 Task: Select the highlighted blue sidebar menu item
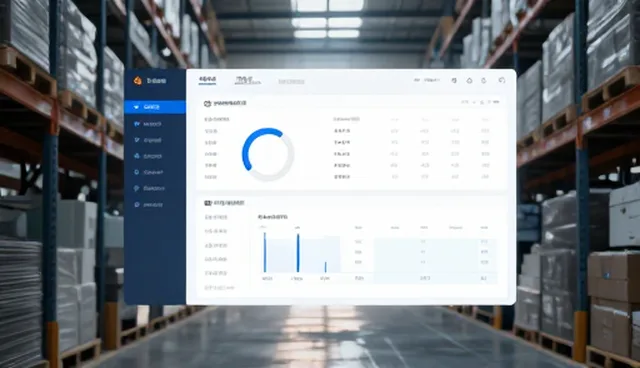click(x=155, y=107)
